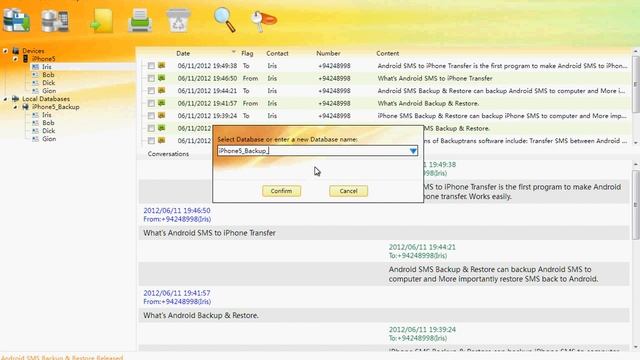Collapse the Local Databases node
The image size is (640, 360).
[x=5, y=99]
